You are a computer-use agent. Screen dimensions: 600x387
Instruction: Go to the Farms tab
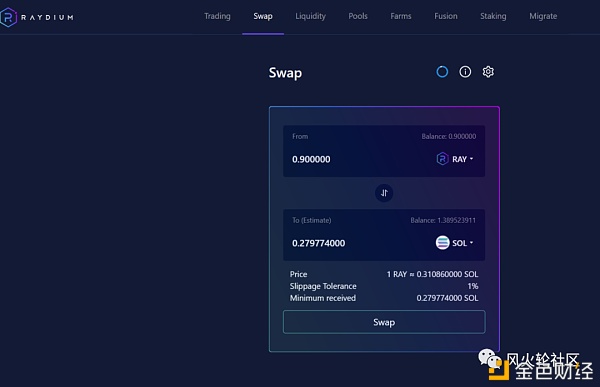coord(401,16)
